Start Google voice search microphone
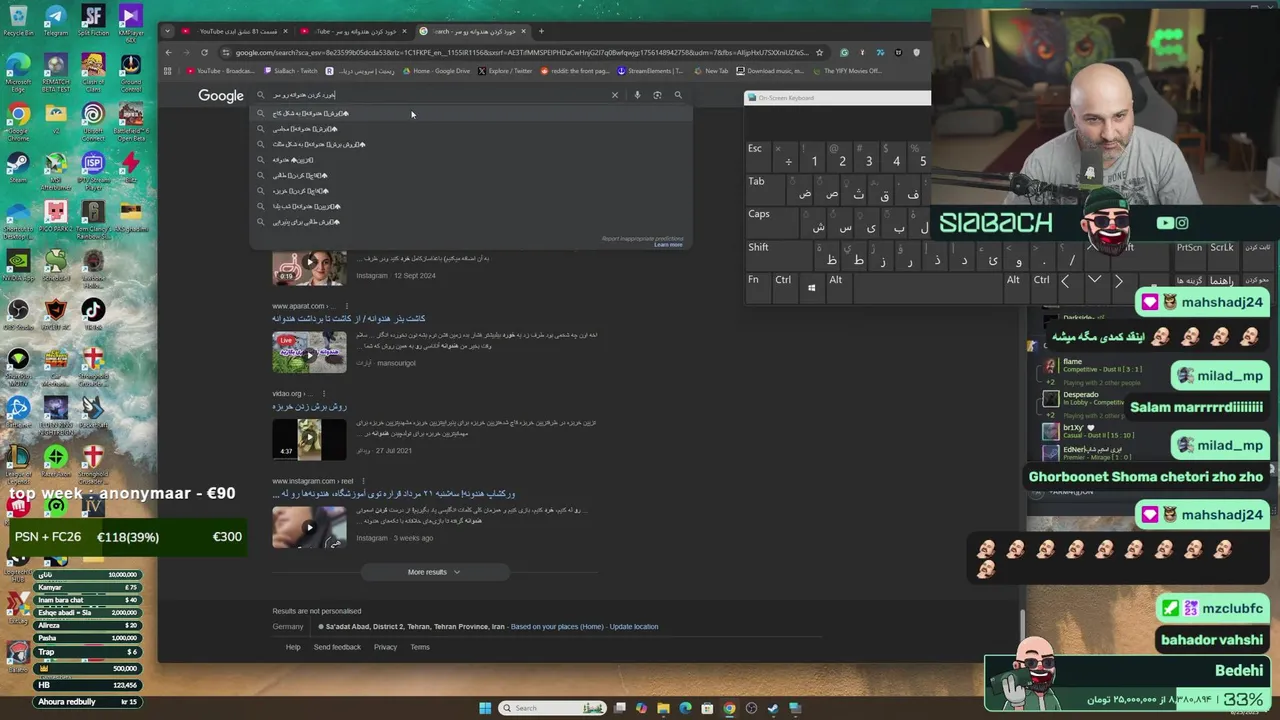 (x=637, y=95)
